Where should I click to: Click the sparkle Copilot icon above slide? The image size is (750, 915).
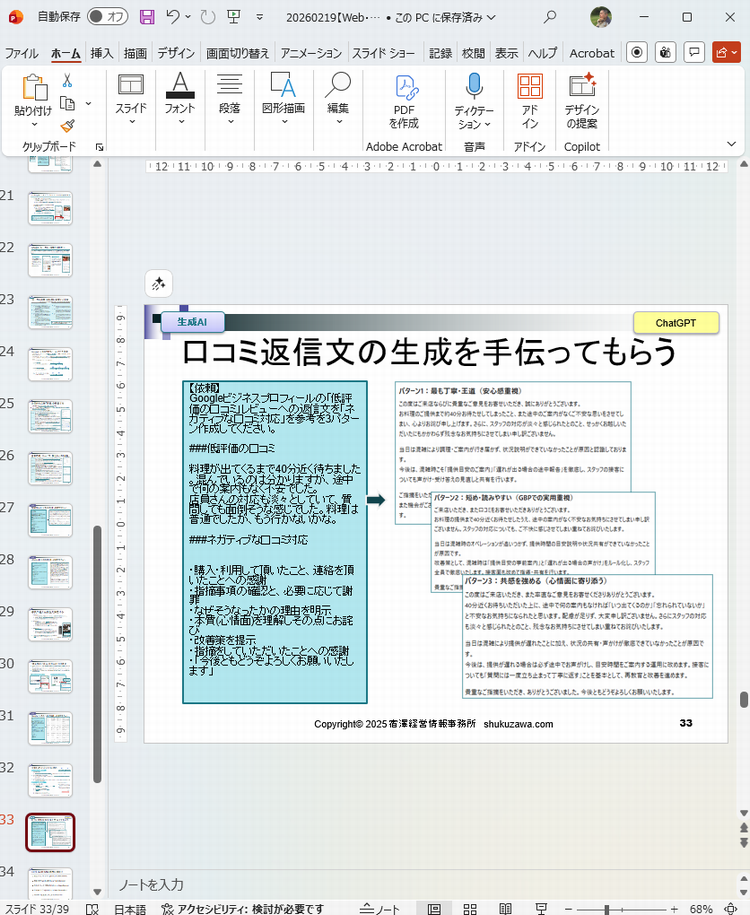[x=159, y=284]
